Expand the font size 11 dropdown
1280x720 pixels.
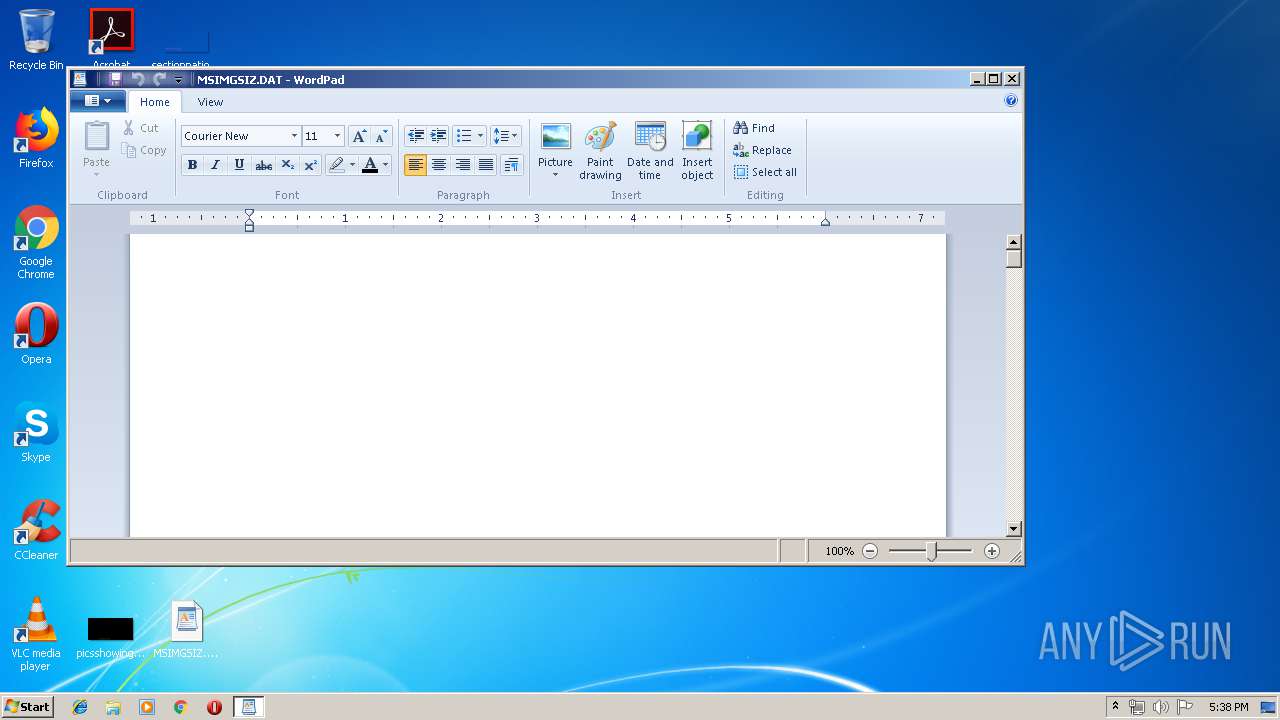pos(337,136)
